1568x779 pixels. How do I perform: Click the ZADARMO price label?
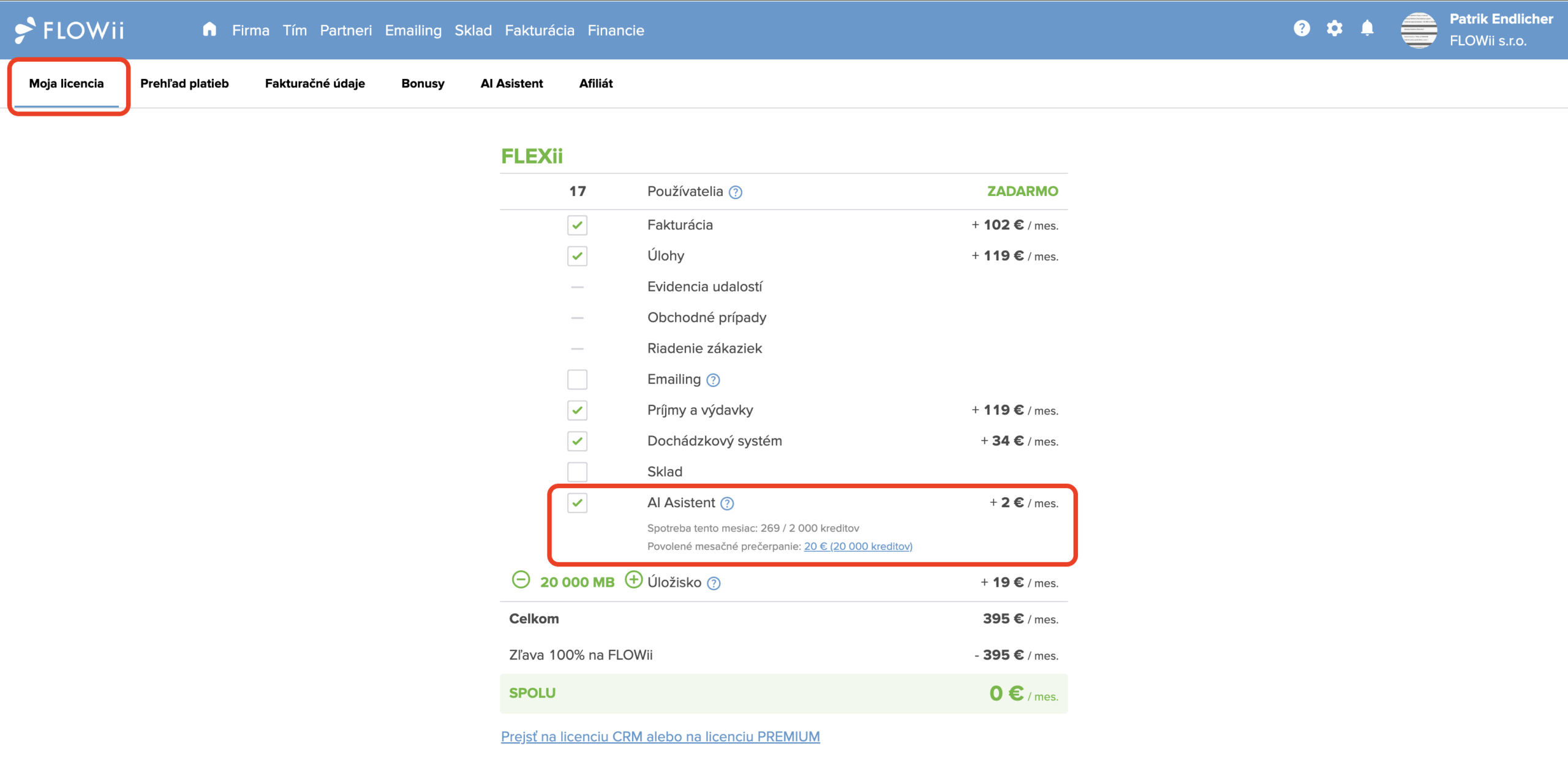pyautogui.click(x=1022, y=192)
